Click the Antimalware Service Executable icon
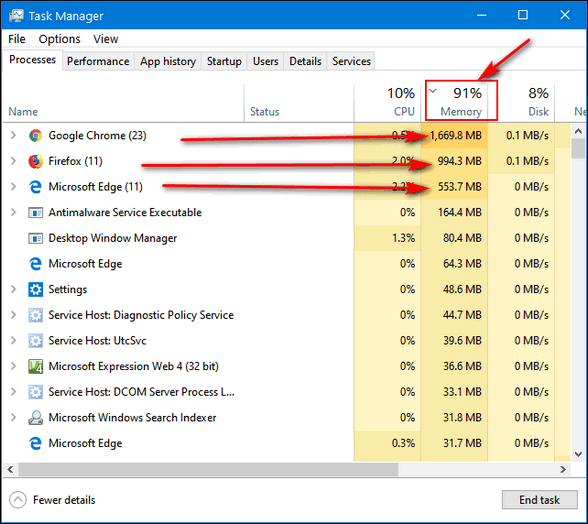The height and width of the screenshot is (524, 588). pos(35,213)
